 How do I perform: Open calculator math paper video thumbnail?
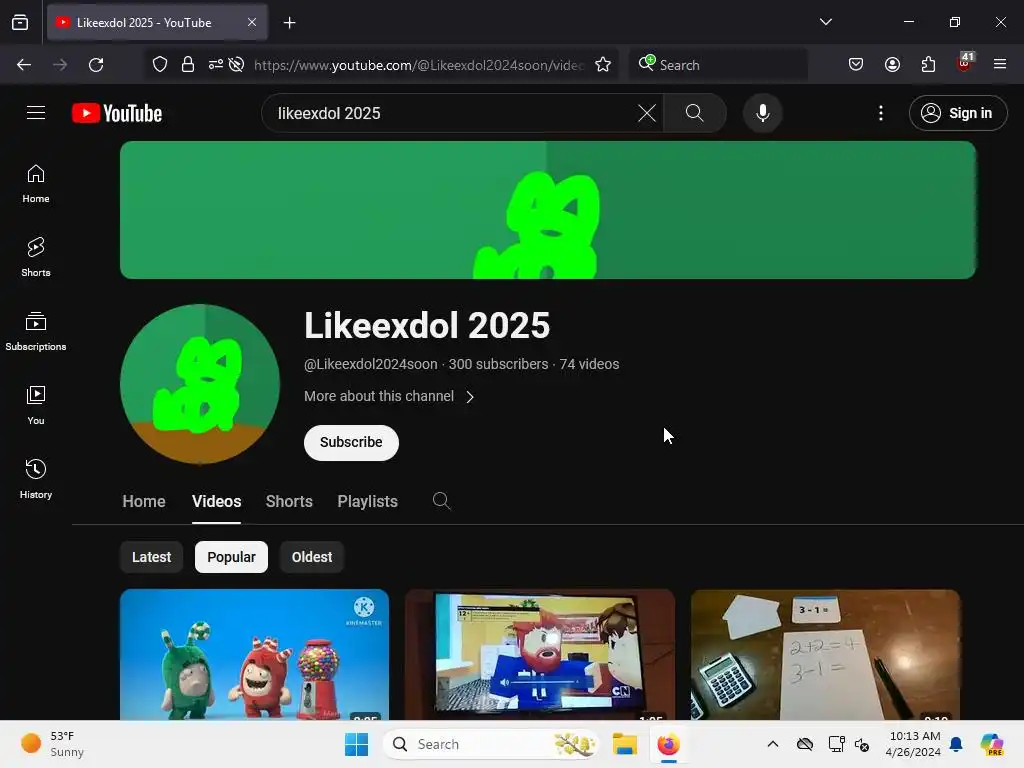(x=825, y=655)
